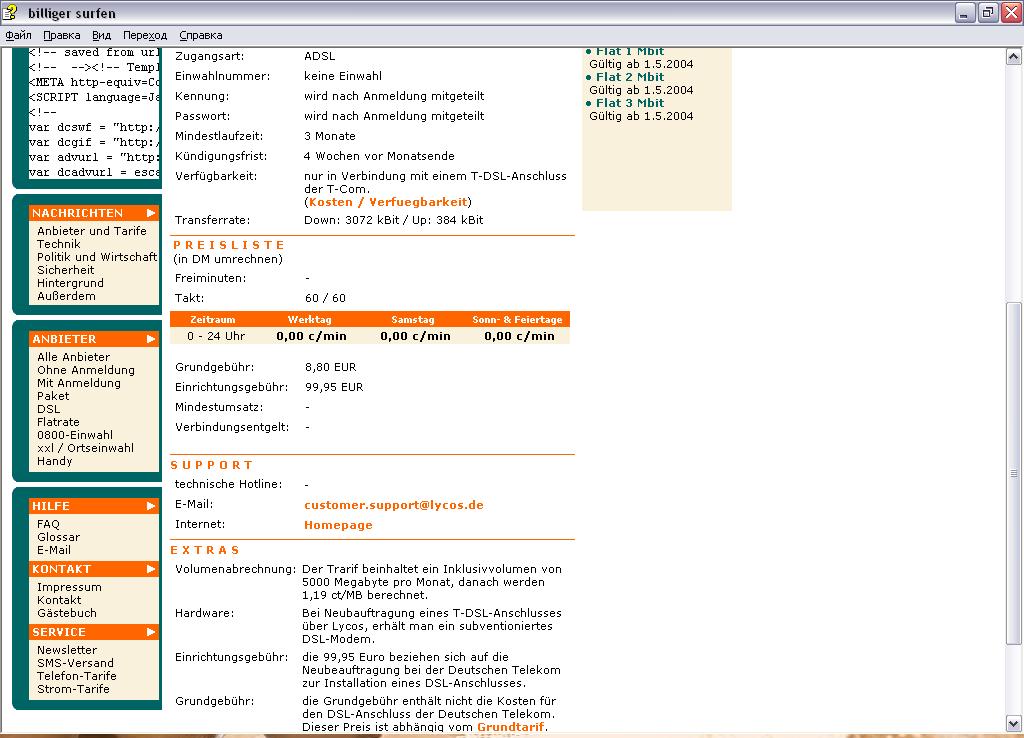Open the SMS-Versand service link

pyautogui.click(x=75, y=664)
